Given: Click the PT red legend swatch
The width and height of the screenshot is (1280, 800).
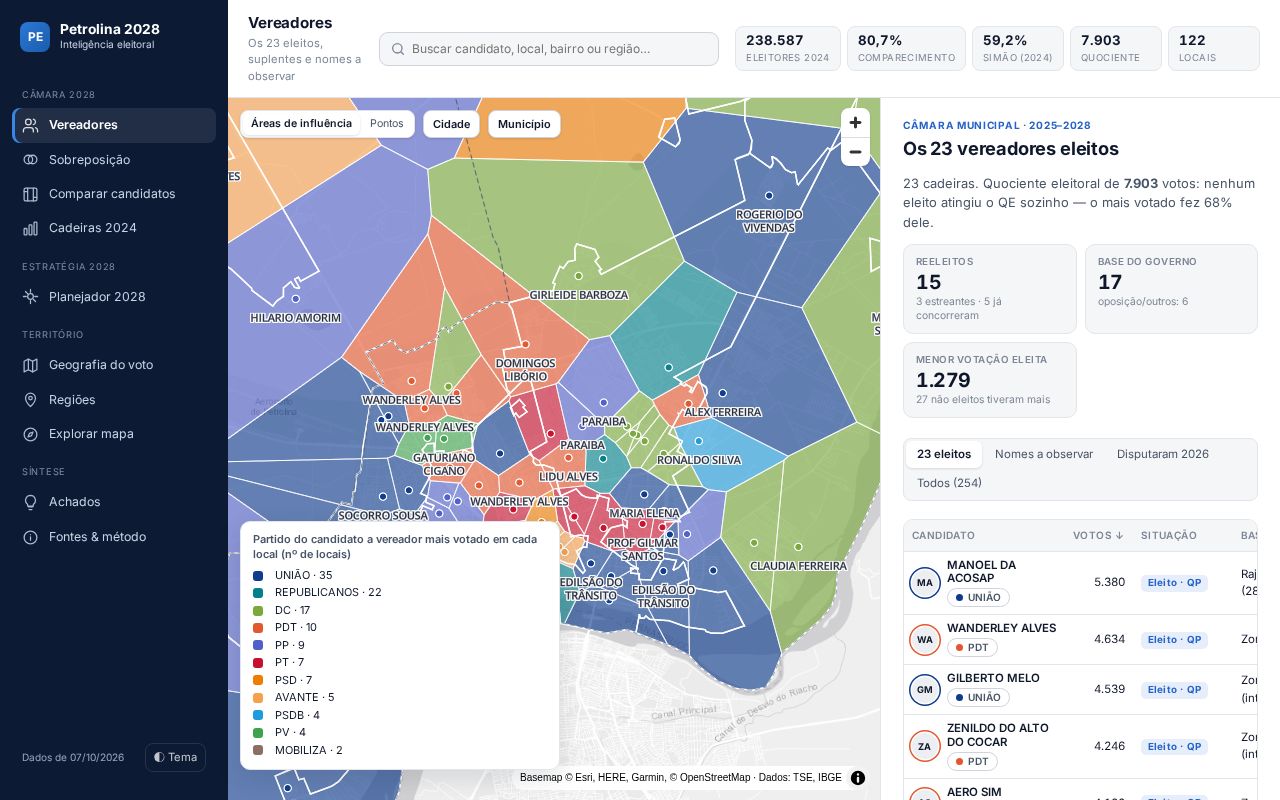Looking at the screenshot, I should click(x=258, y=663).
